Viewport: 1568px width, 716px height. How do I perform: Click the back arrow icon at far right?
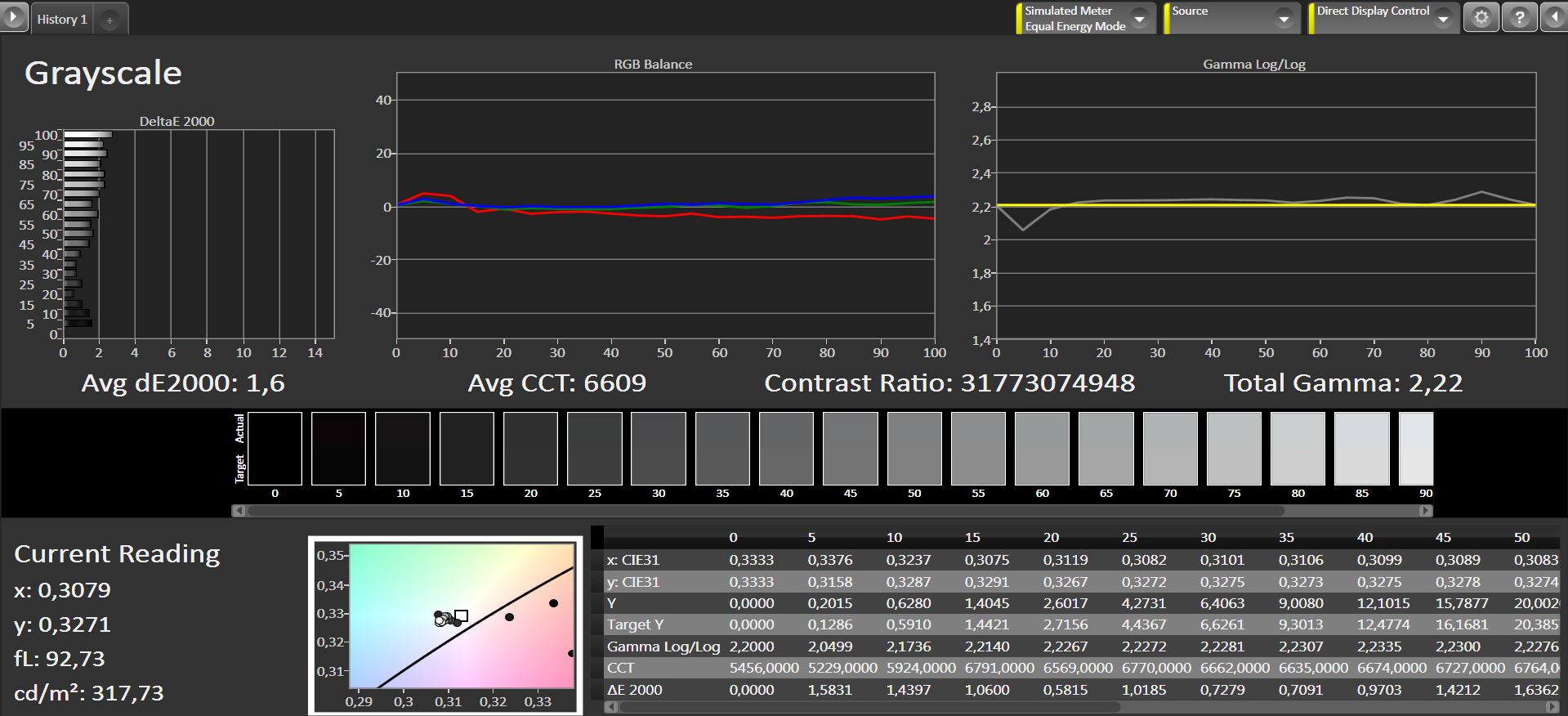click(1554, 18)
